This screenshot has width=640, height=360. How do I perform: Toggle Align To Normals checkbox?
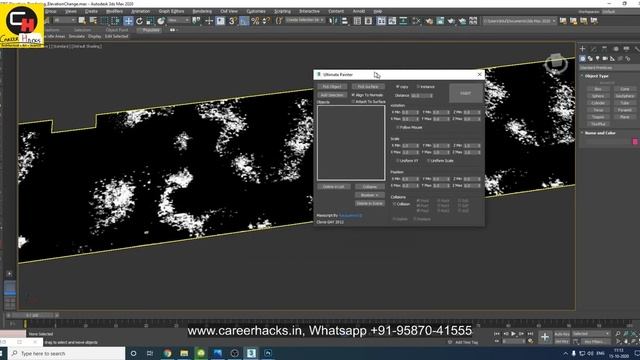367,95
